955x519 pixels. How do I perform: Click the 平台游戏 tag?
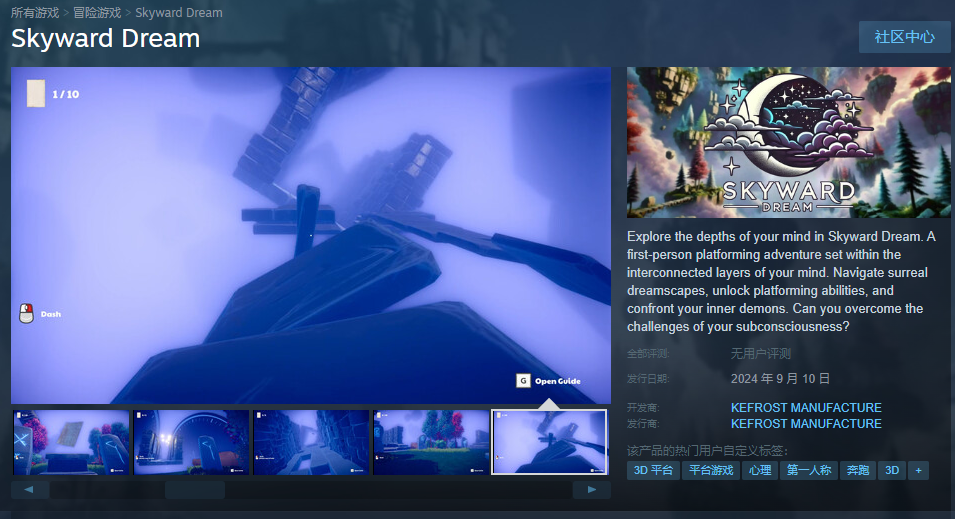[711, 470]
